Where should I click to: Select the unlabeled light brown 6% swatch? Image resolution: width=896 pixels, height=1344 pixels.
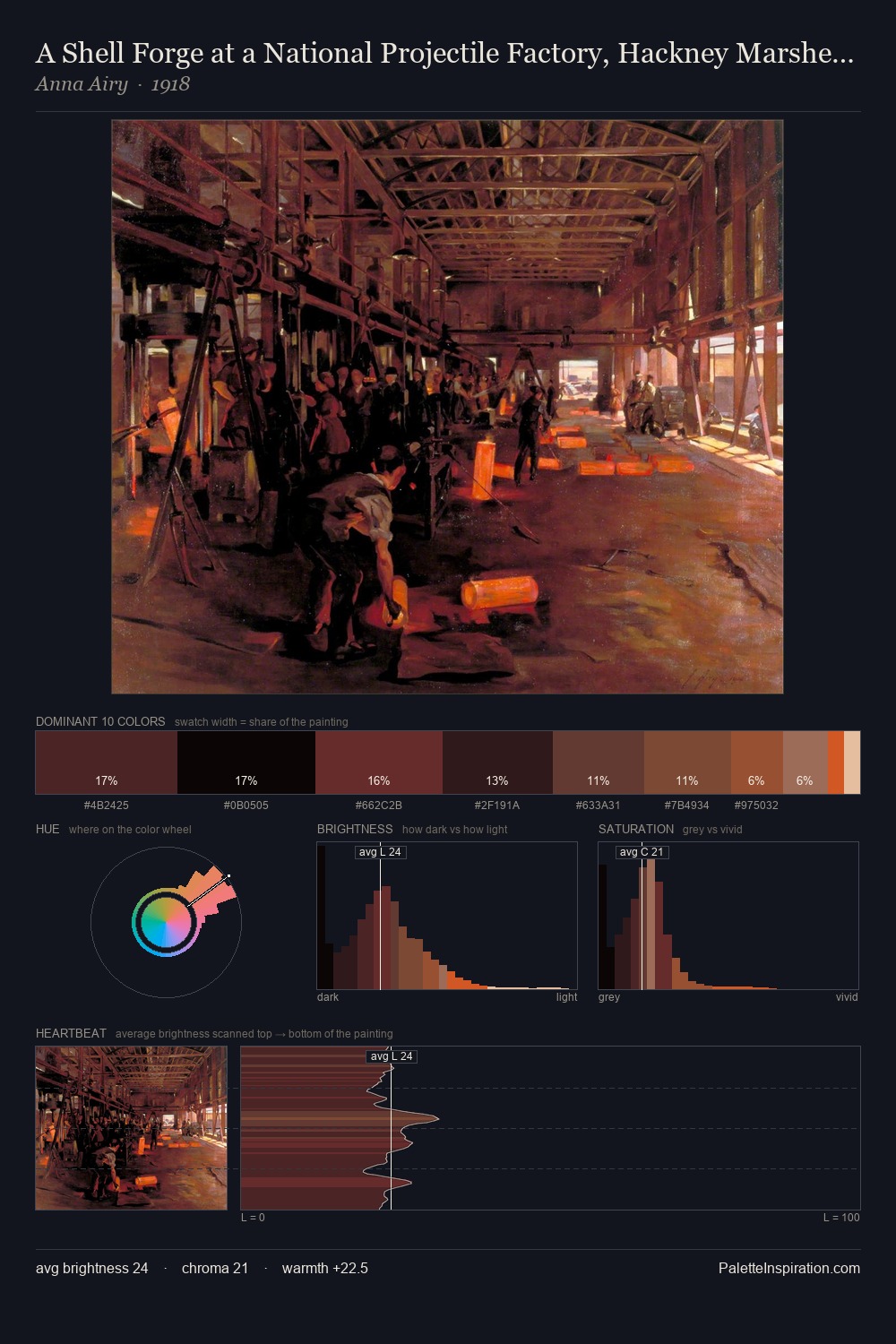(x=805, y=762)
